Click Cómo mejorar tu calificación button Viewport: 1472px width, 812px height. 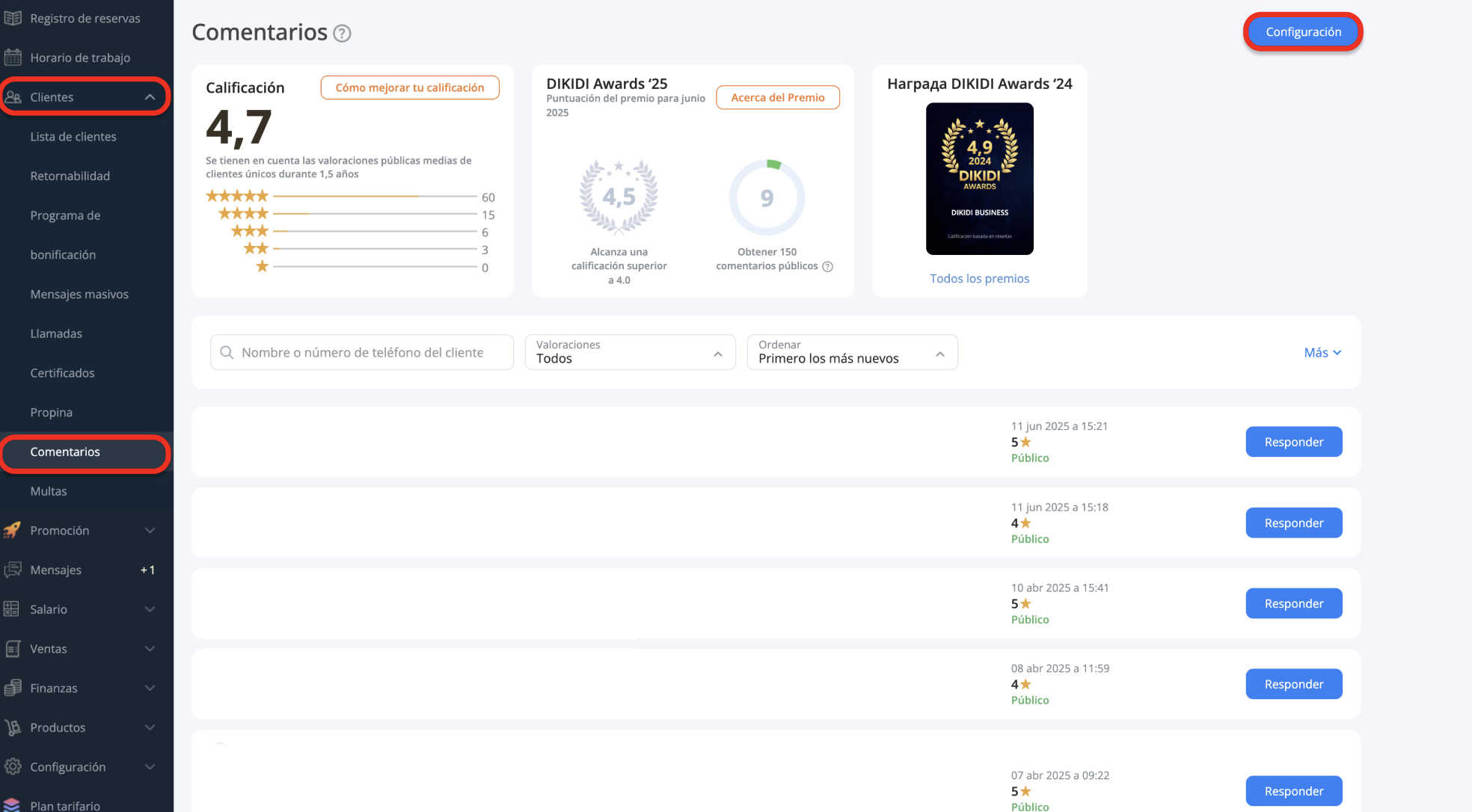tap(410, 87)
